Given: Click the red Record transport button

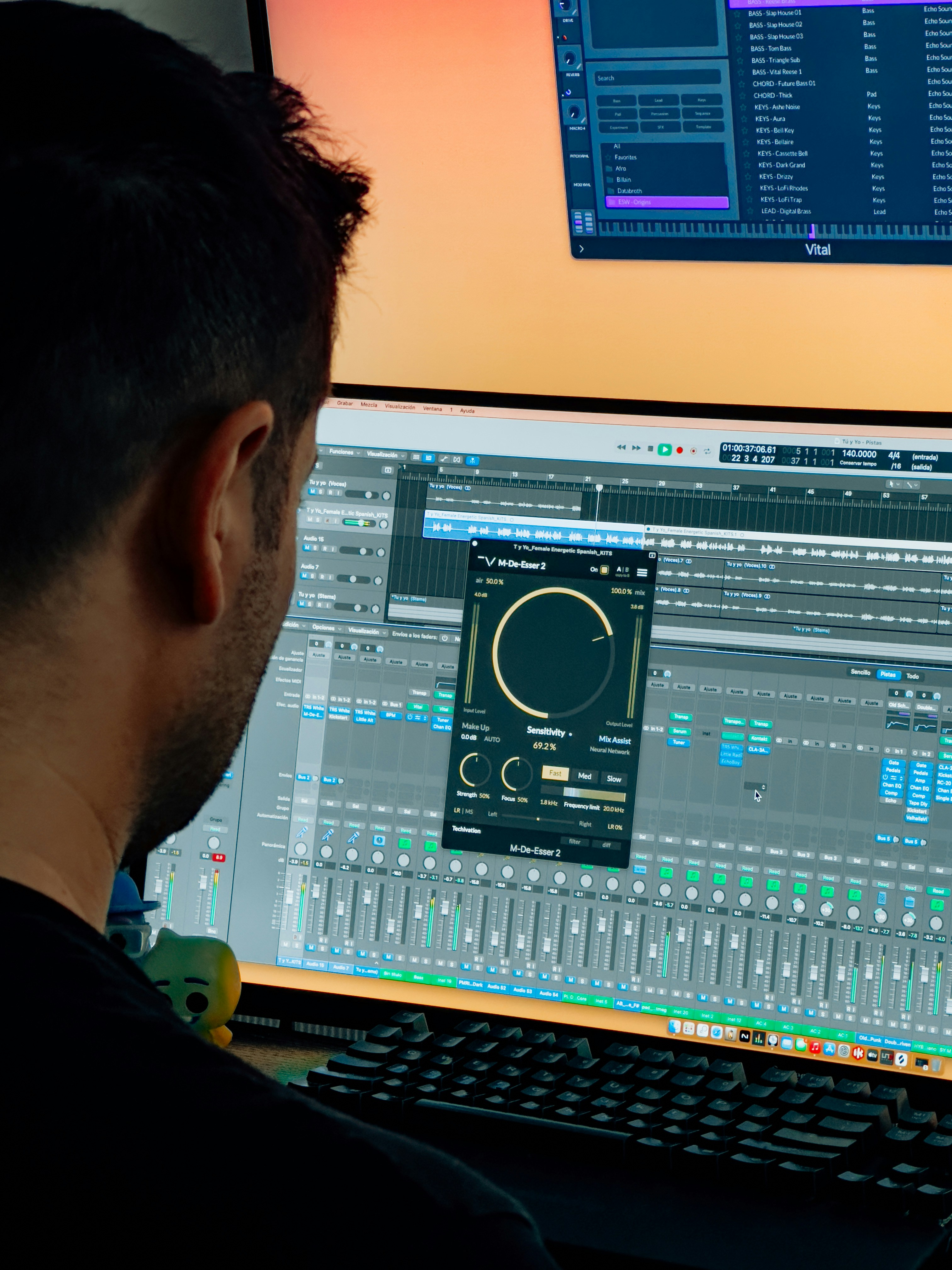Looking at the screenshot, I should (x=679, y=450).
